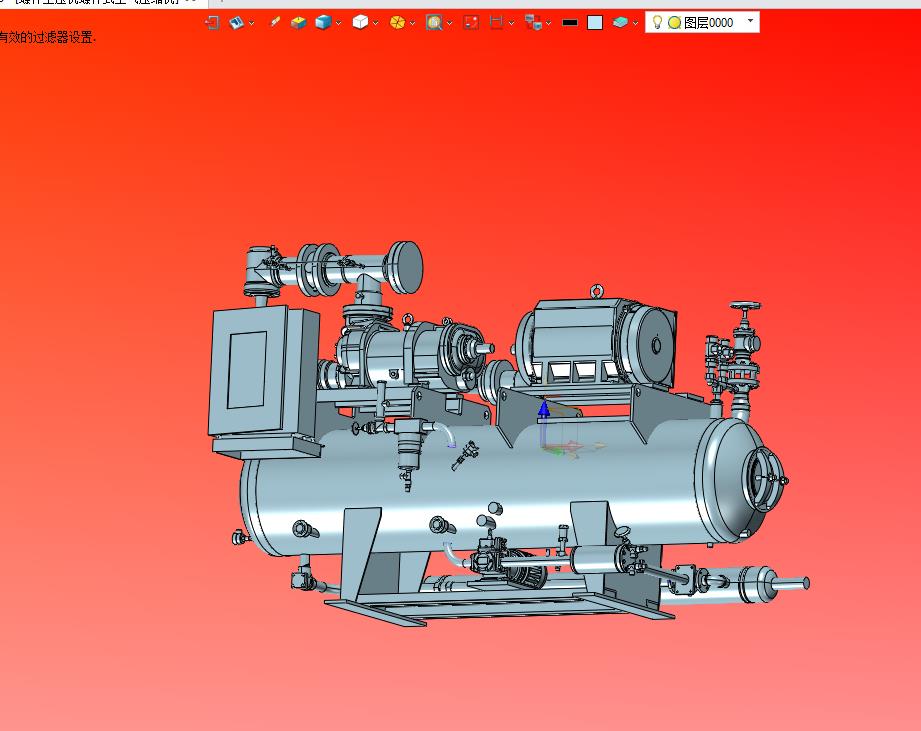Image resolution: width=921 pixels, height=731 pixels.
Task: Click the red exit door icon
Action: (212, 22)
